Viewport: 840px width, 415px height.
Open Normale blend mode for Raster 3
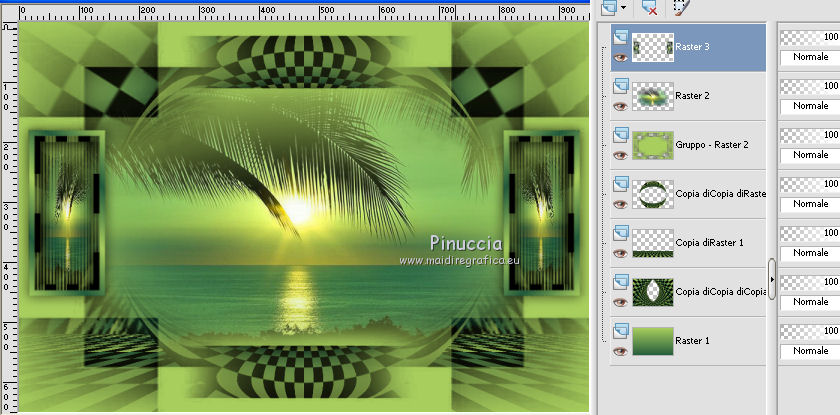coord(810,57)
